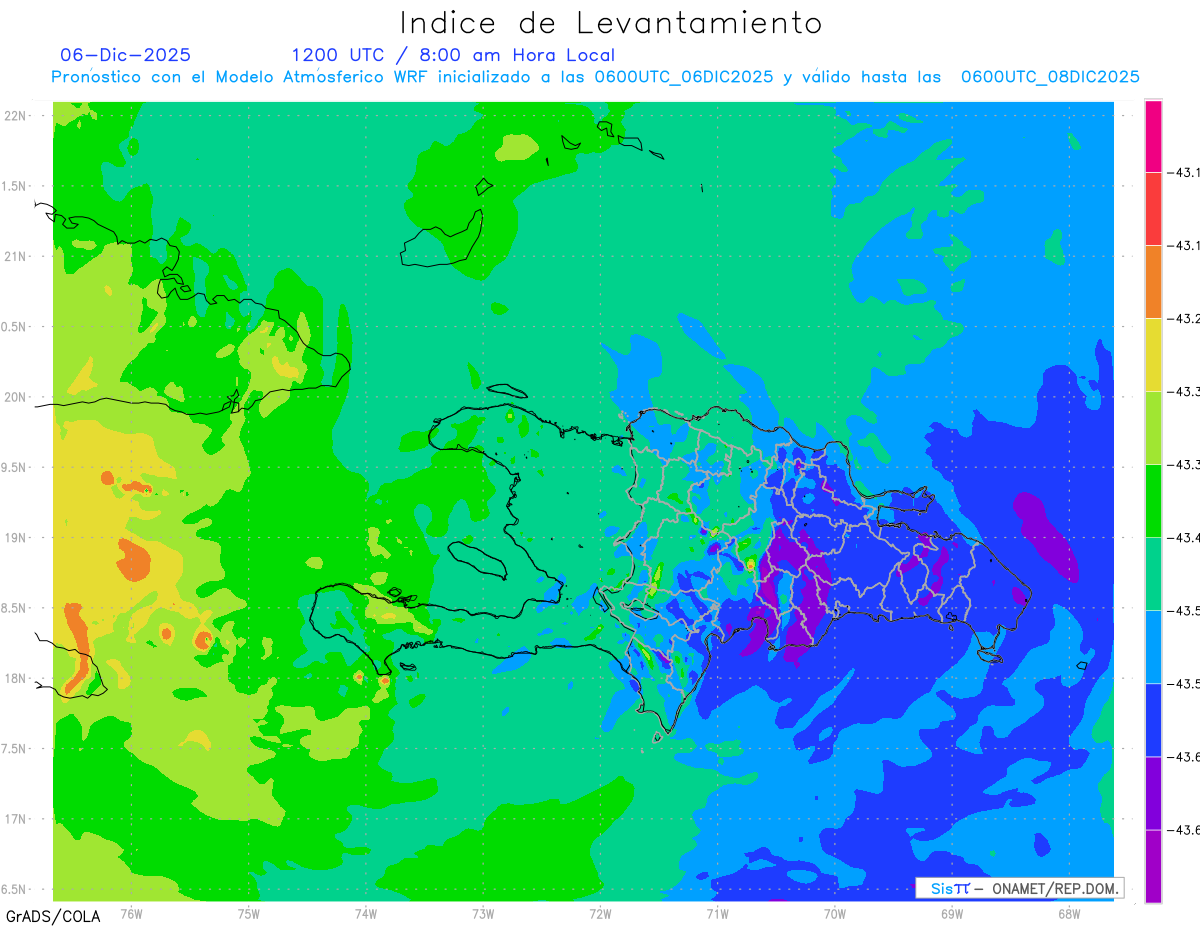Click the '75W' longitude label
This screenshot has height=927, width=1200.
coord(248,913)
